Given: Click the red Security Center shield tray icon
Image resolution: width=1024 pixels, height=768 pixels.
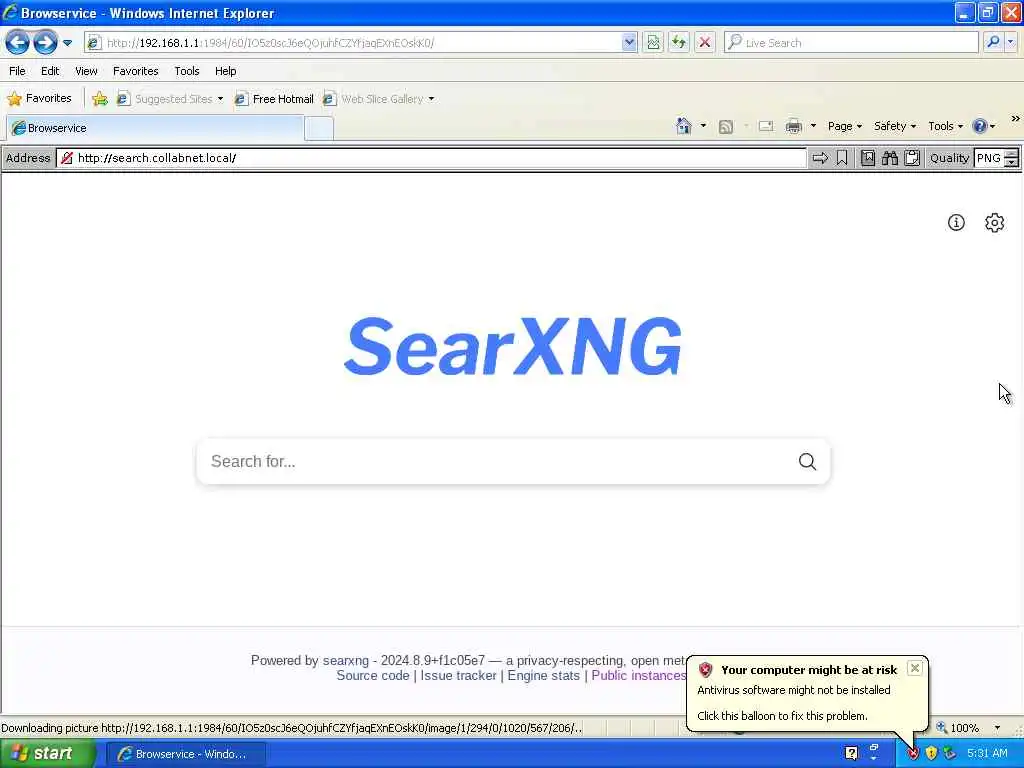Looking at the screenshot, I should [912, 754].
